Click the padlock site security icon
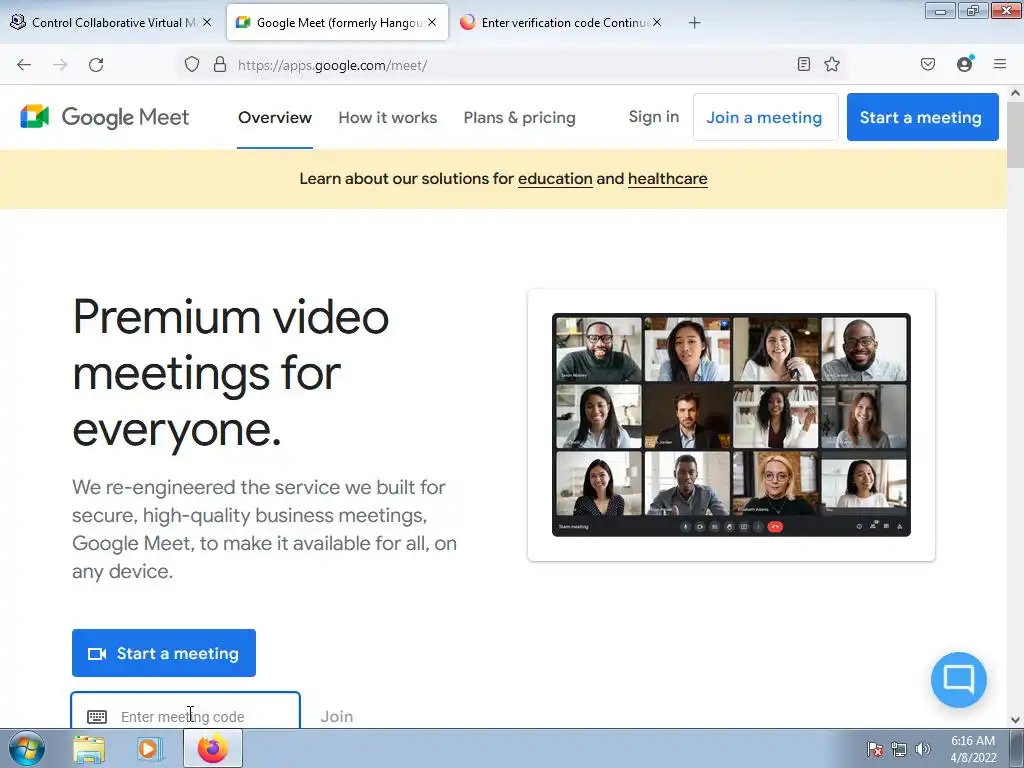 220,64
